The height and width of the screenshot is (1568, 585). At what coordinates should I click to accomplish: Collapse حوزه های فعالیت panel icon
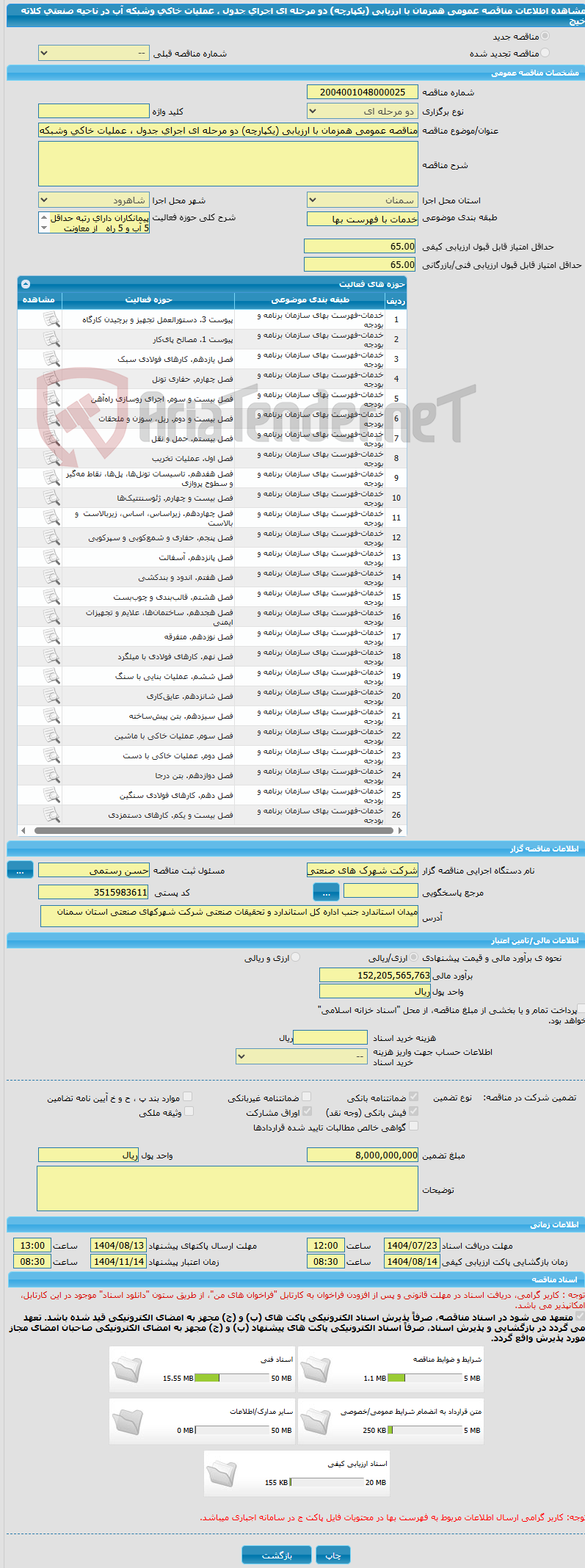coord(26,283)
